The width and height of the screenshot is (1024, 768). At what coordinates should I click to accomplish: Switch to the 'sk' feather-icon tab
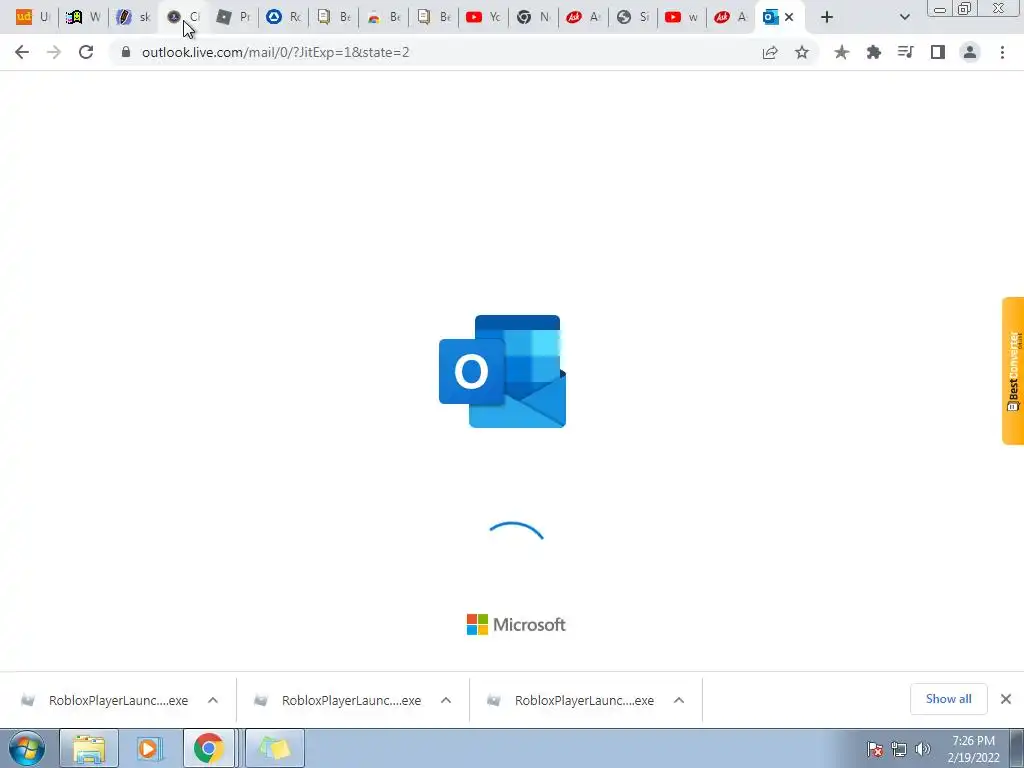coord(133,17)
